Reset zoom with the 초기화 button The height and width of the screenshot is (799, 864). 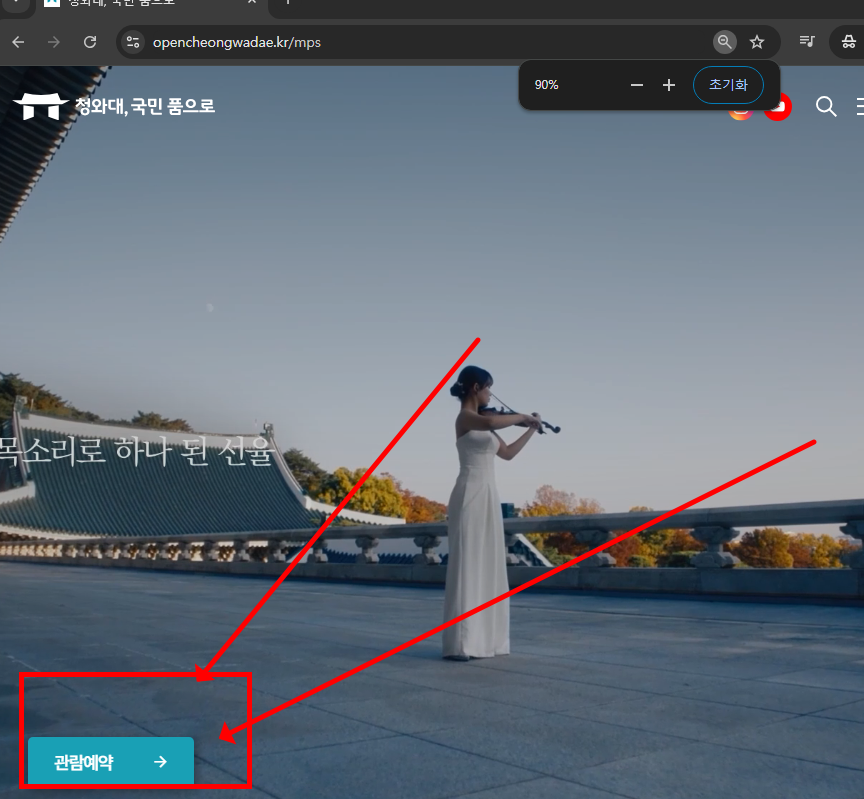click(x=728, y=85)
